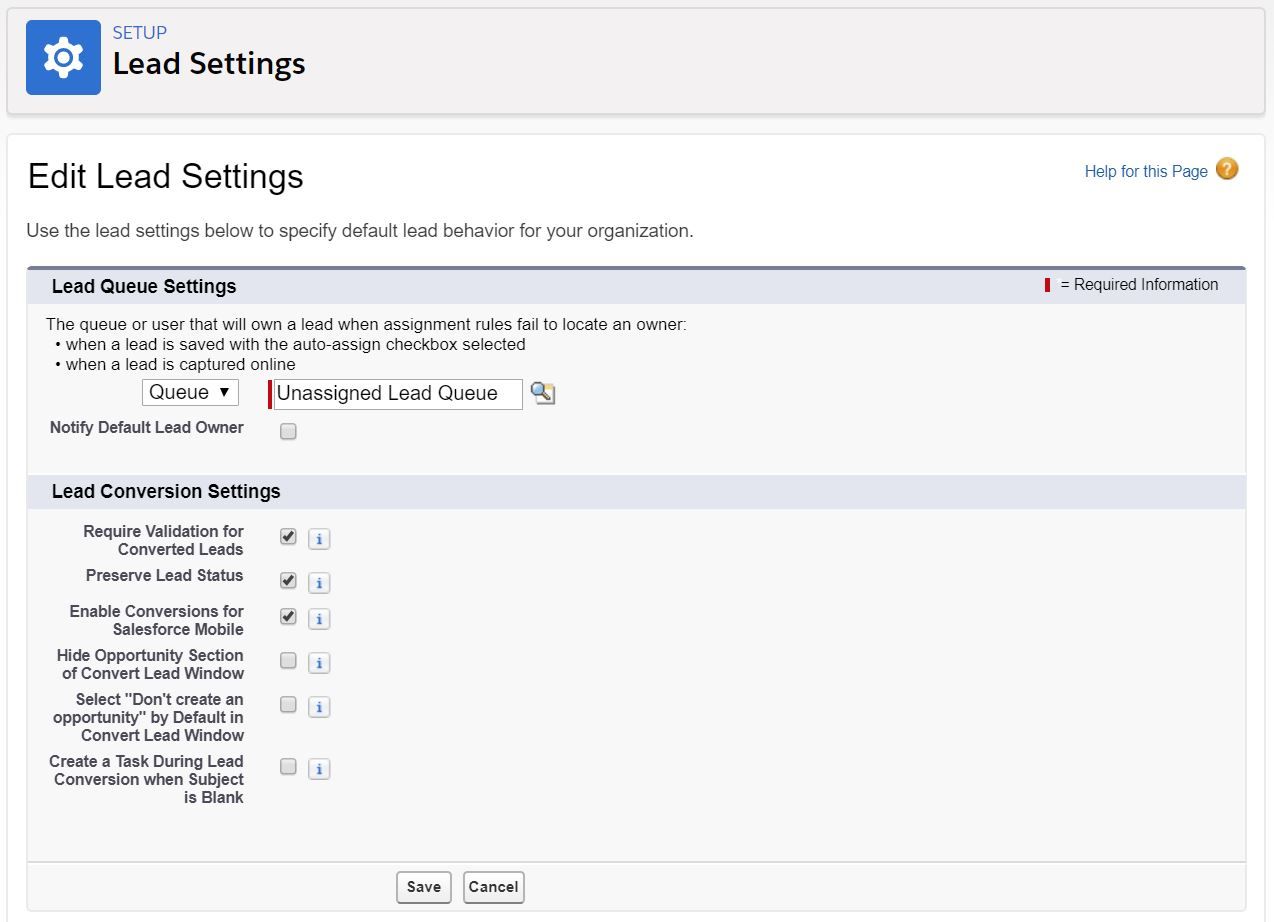Check Hide Opportunity Section of Convert Lead Window
Image resolution: width=1274 pixels, height=922 pixels.
pos(288,661)
